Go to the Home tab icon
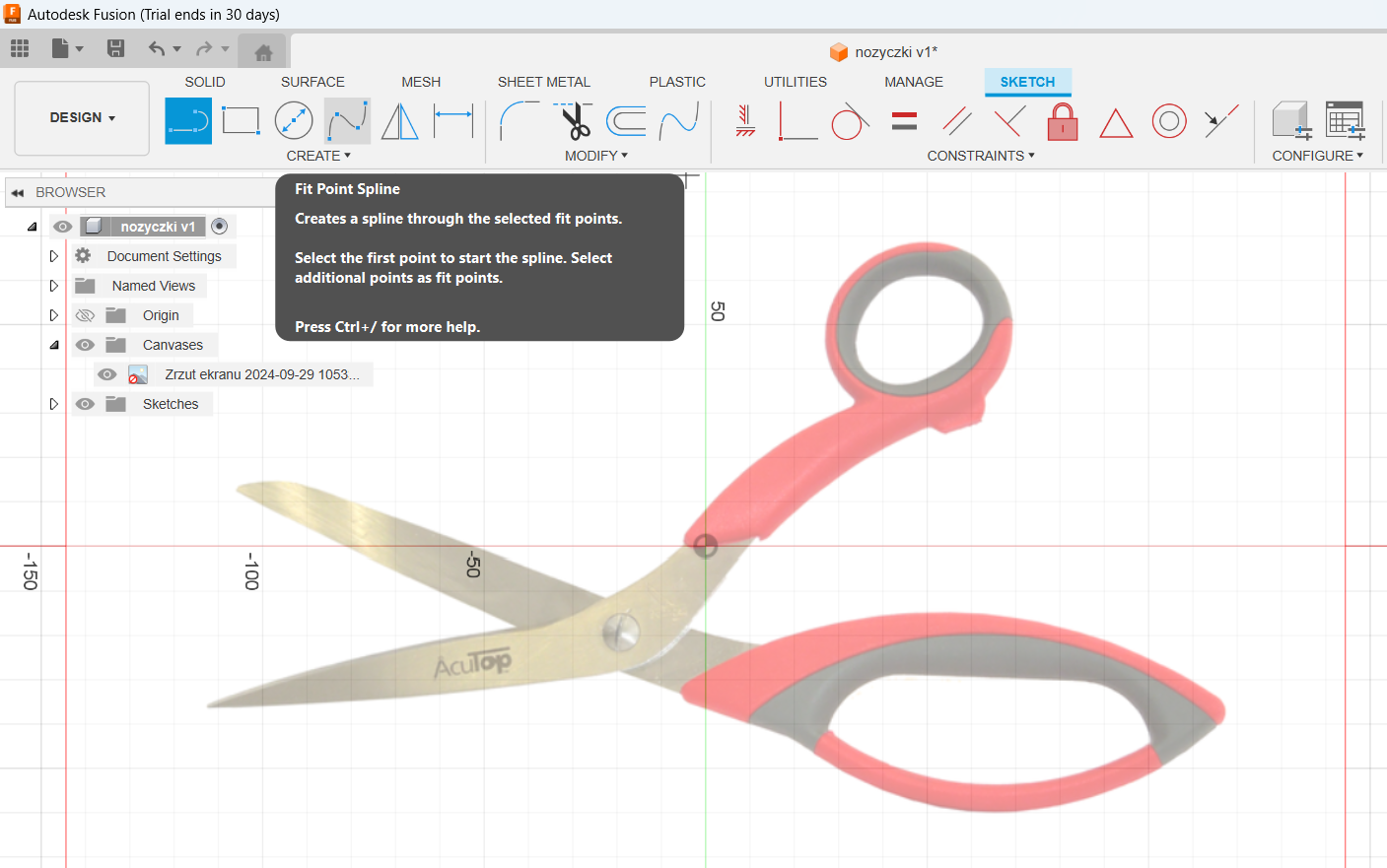Viewport: 1387px width, 868px height. 263,52
